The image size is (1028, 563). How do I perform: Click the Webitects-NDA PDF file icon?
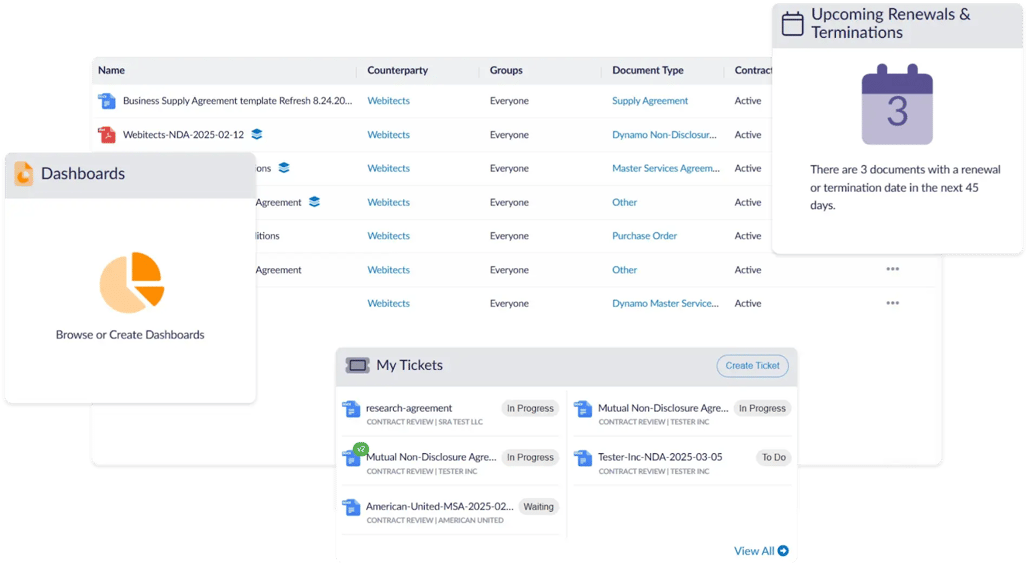[107, 135]
